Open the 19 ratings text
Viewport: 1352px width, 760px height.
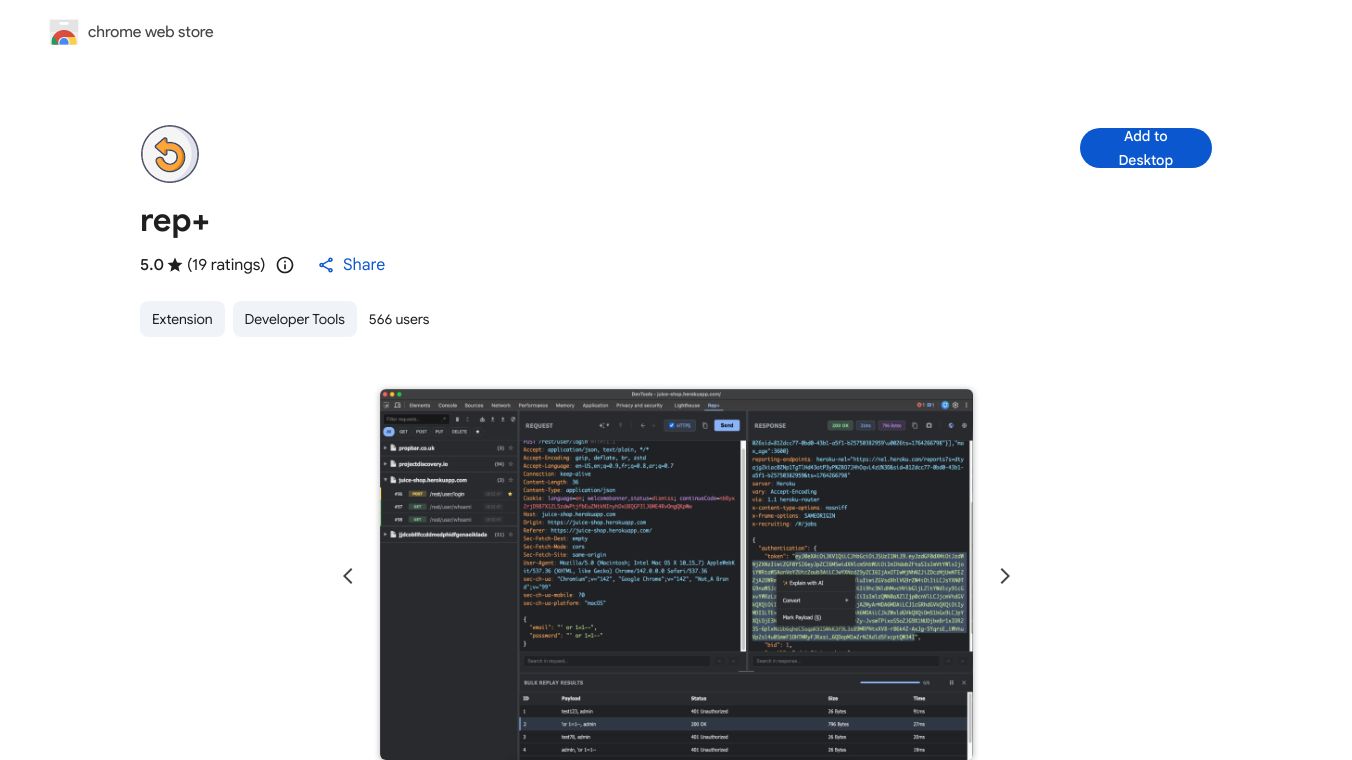click(x=226, y=265)
